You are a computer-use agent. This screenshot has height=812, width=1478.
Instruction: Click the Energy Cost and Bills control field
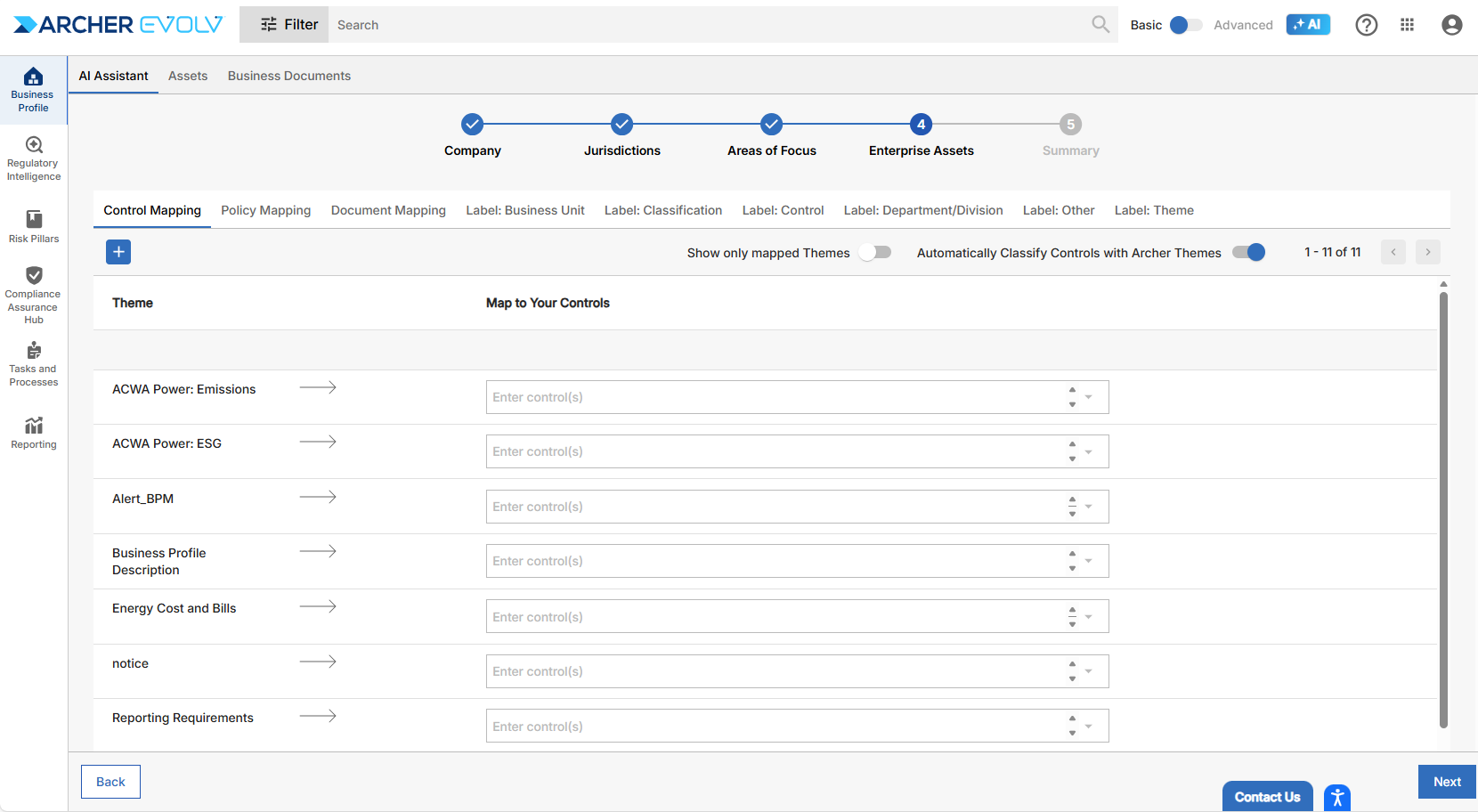pos(775,617)
